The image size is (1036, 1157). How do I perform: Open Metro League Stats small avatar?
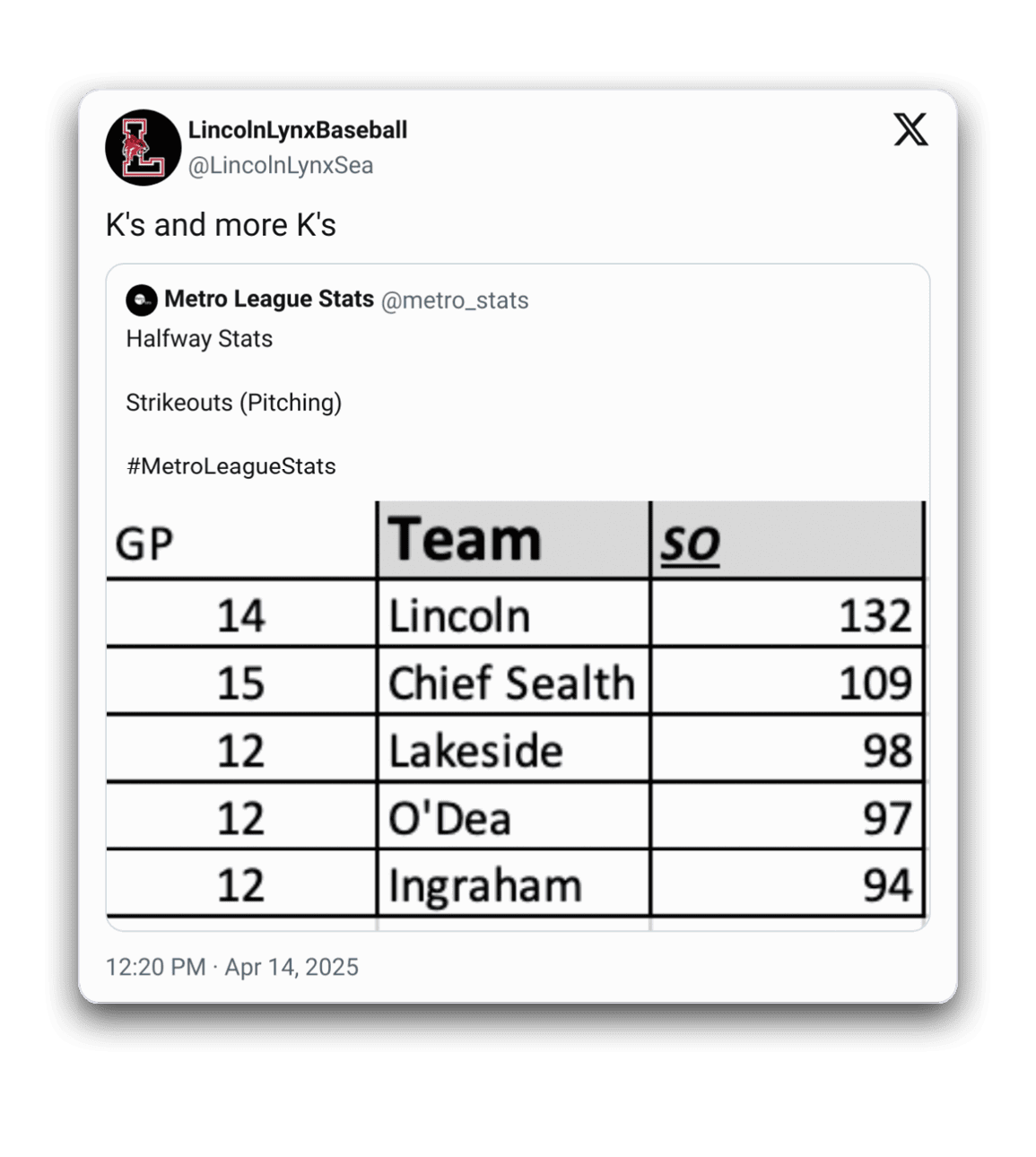142,300
